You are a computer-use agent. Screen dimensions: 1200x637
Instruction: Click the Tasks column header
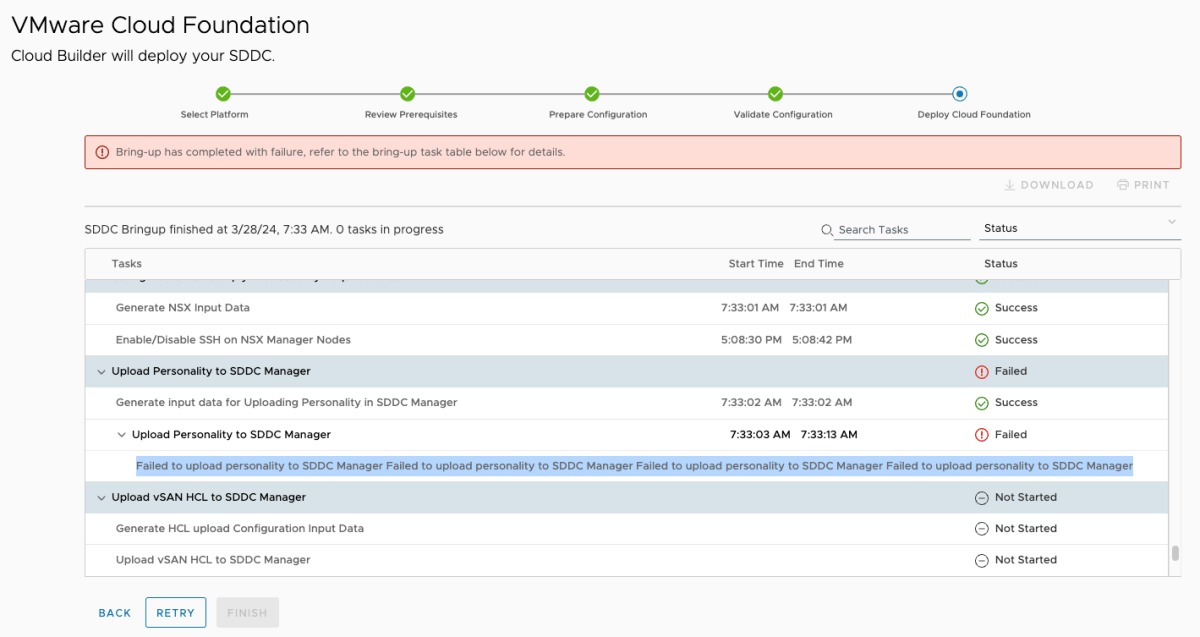click(127, 264)
